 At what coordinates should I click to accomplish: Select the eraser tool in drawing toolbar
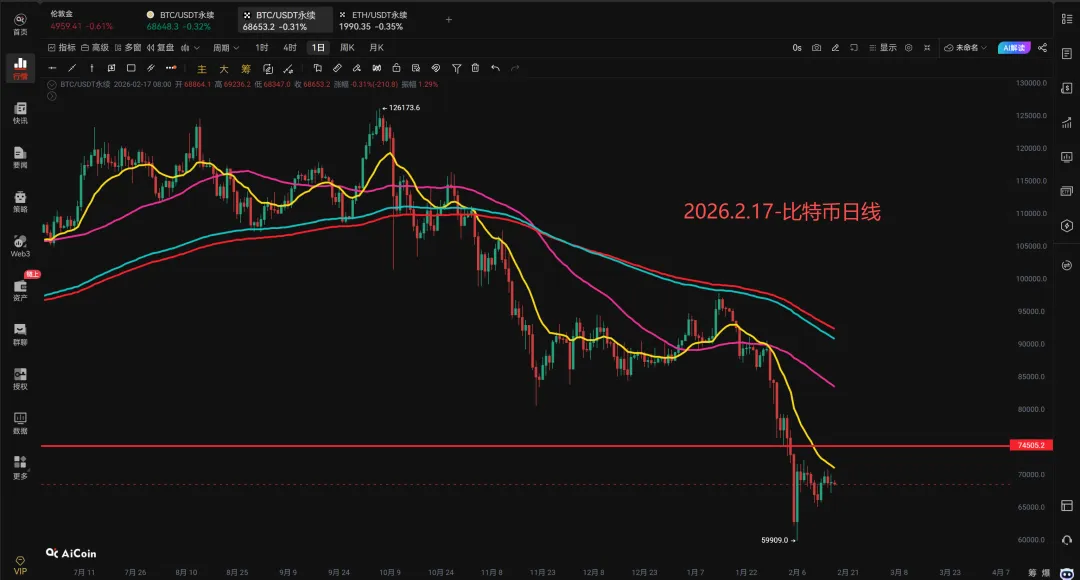(357, 68)
